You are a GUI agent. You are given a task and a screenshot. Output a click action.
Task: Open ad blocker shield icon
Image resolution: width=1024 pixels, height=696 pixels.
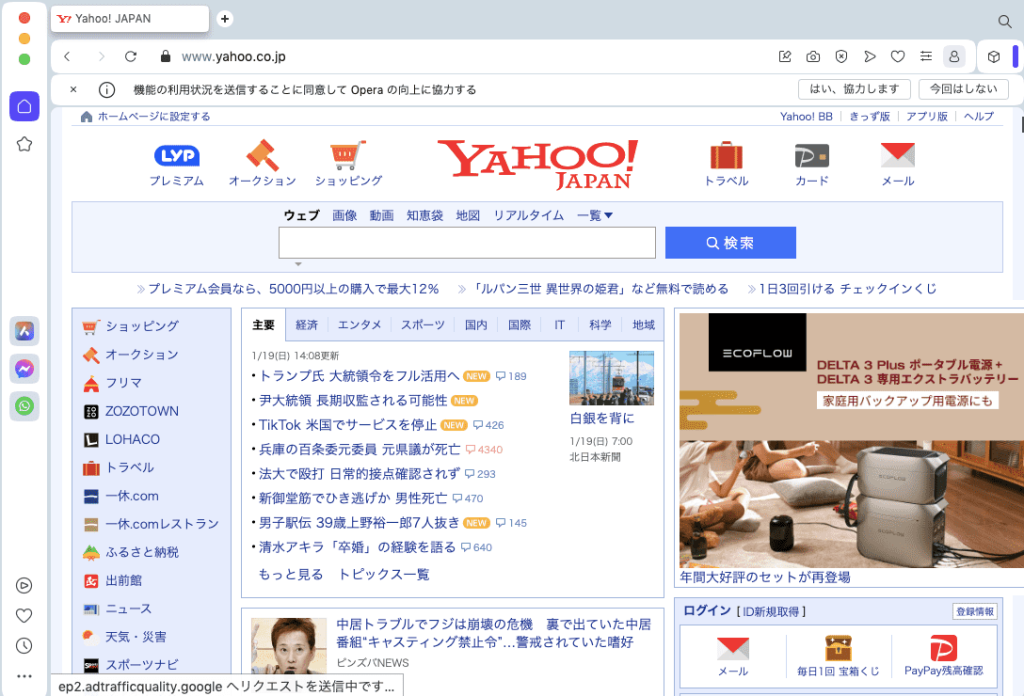(x=841, y=57)
